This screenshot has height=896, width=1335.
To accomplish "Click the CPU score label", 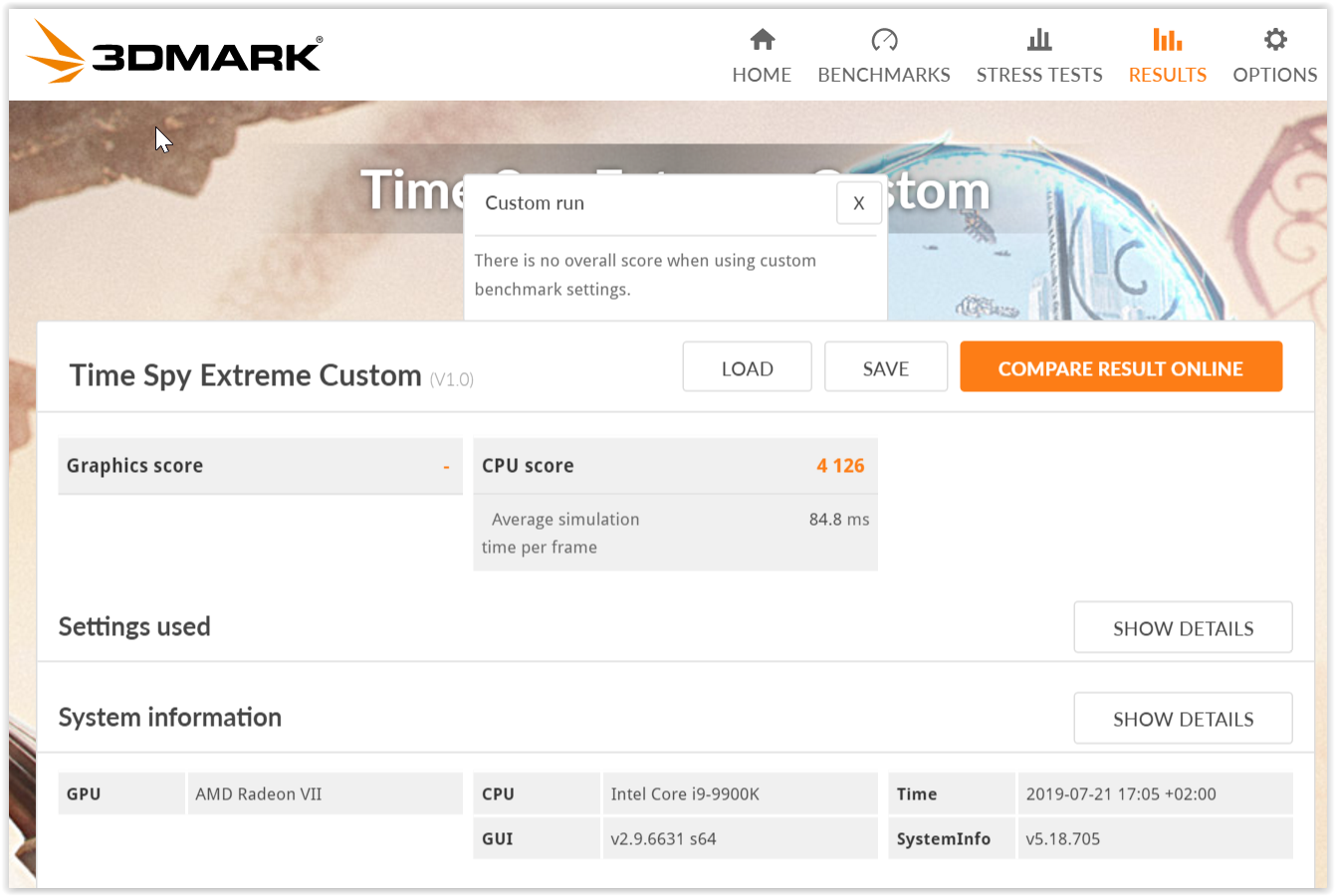I will click(528, 466).
